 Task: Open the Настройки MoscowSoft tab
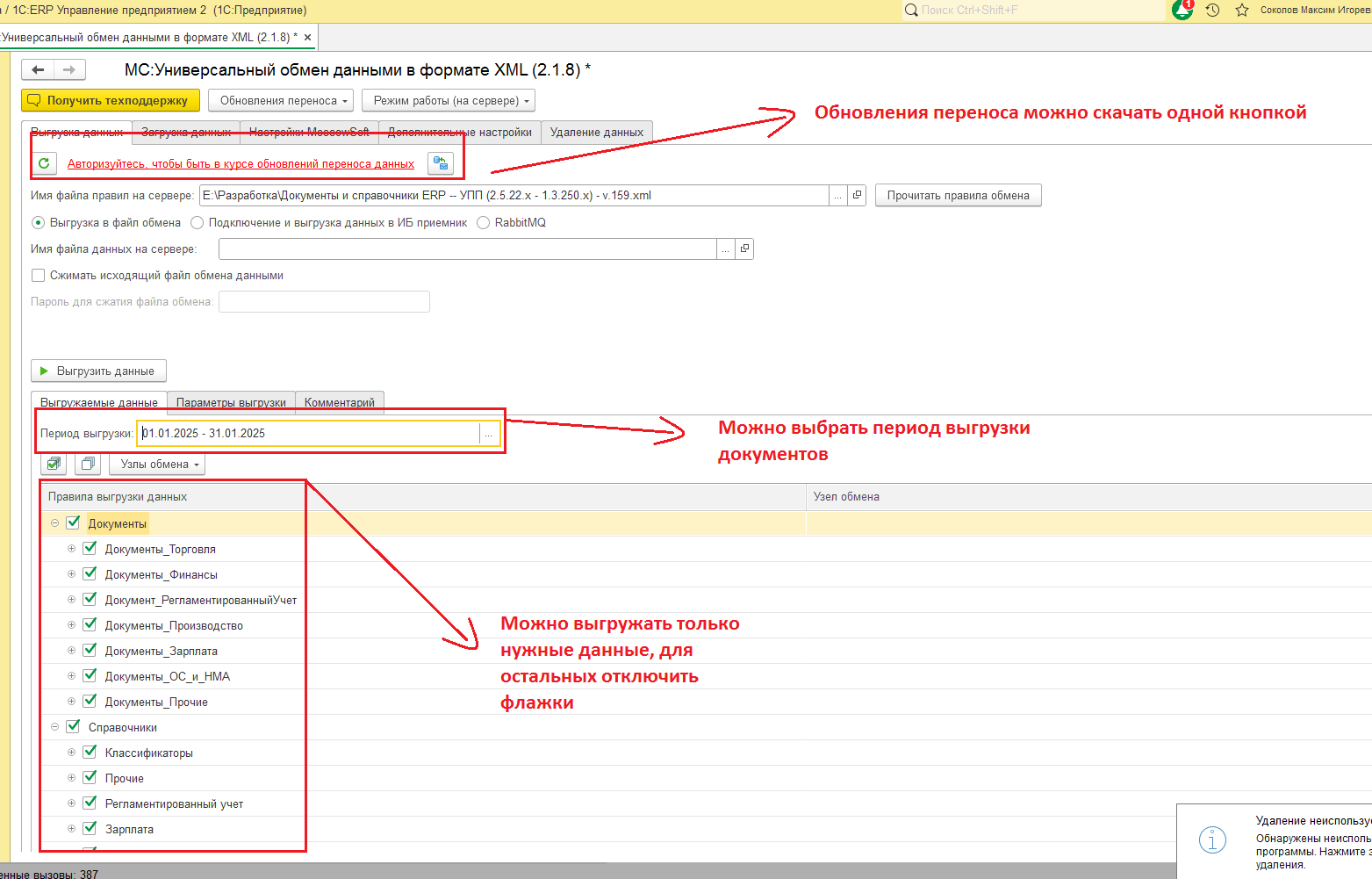click(309, 133)
